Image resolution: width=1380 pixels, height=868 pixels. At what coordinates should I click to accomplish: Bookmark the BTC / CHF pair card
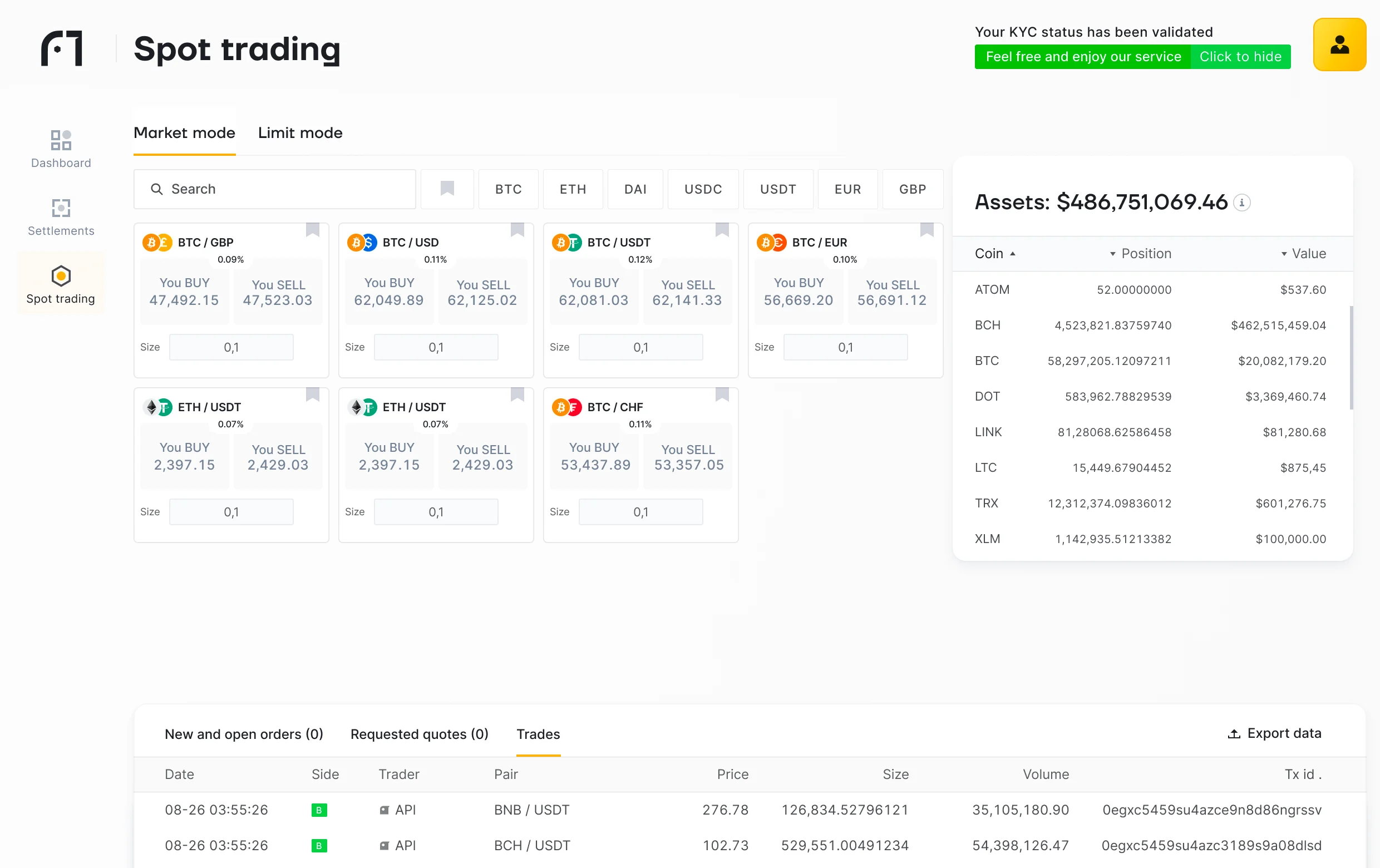coord(722,394)
